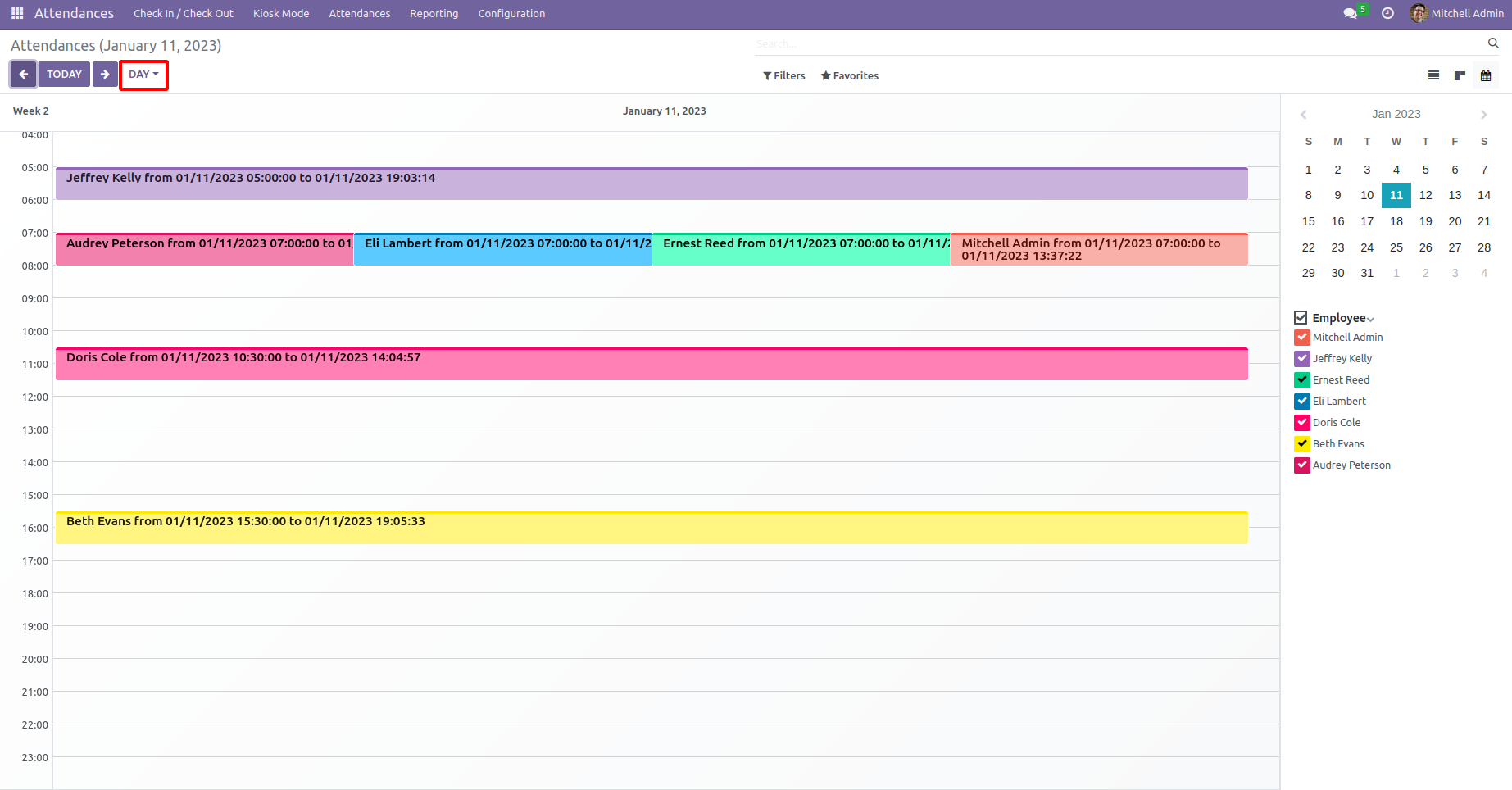Image resolution: width=1512 pixels, height=790 pixels.
Task: Open the Filters dropdown
Action: pos(784,76)
